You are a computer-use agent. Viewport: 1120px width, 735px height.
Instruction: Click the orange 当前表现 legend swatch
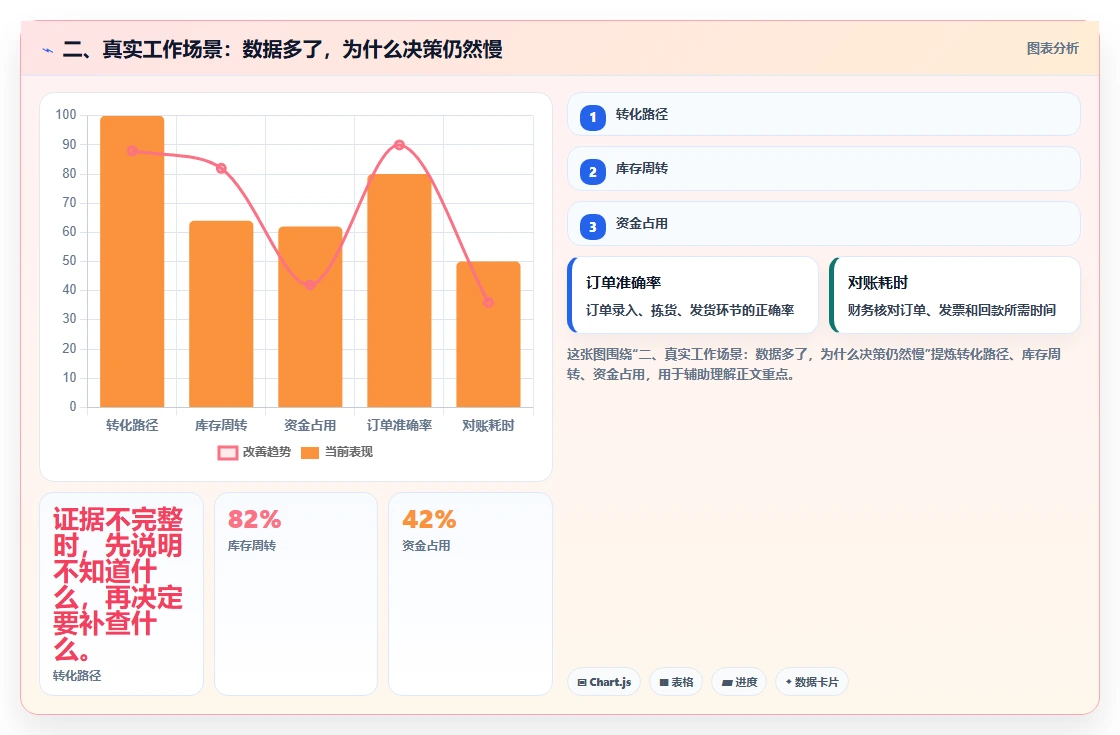point(310,453)
